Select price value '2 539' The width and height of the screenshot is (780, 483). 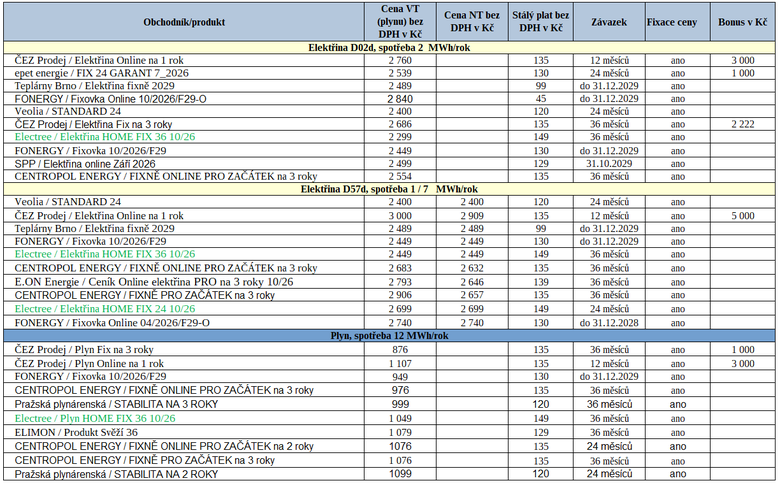[400, 73]
